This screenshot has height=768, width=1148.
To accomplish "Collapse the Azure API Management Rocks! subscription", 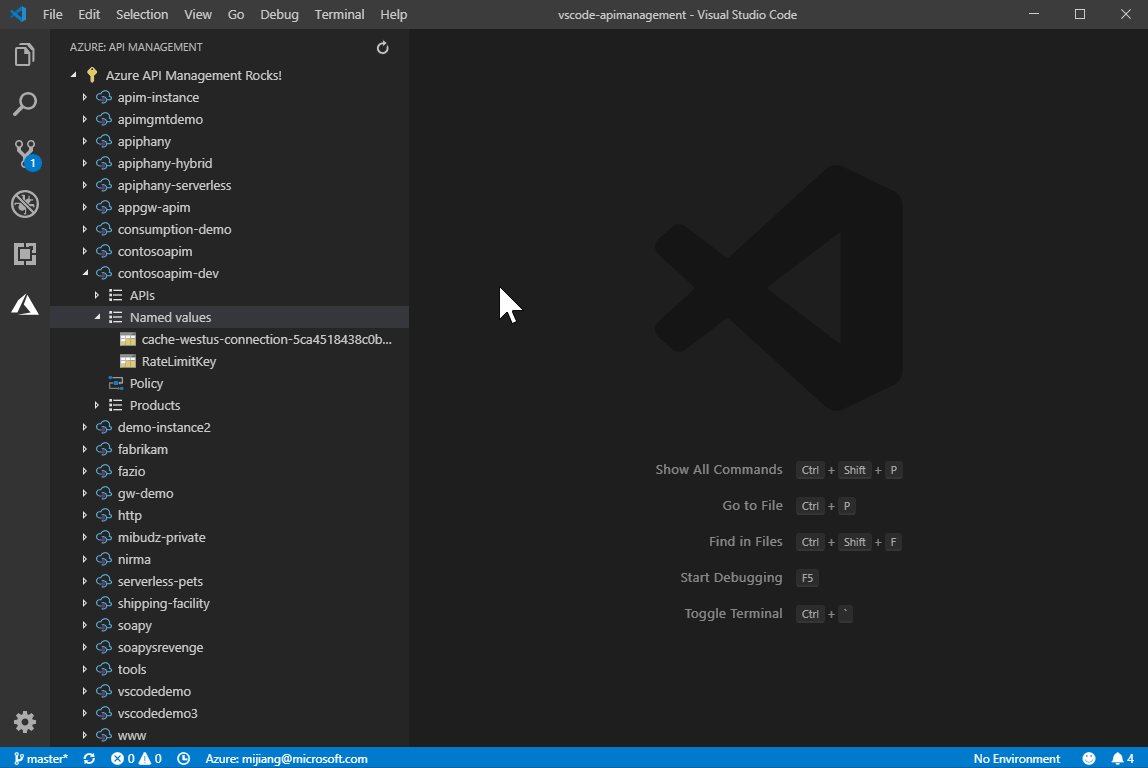I will (x=73, y=75).
